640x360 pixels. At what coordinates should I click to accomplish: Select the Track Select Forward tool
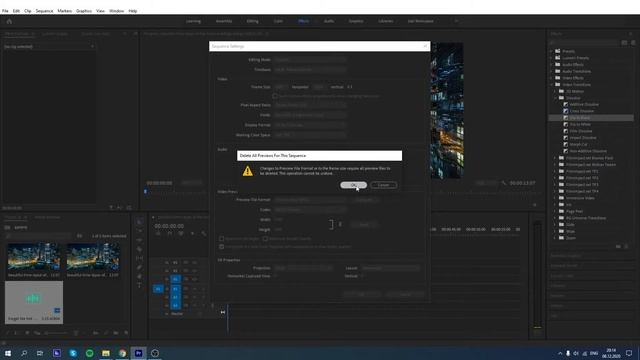point(140,231)
